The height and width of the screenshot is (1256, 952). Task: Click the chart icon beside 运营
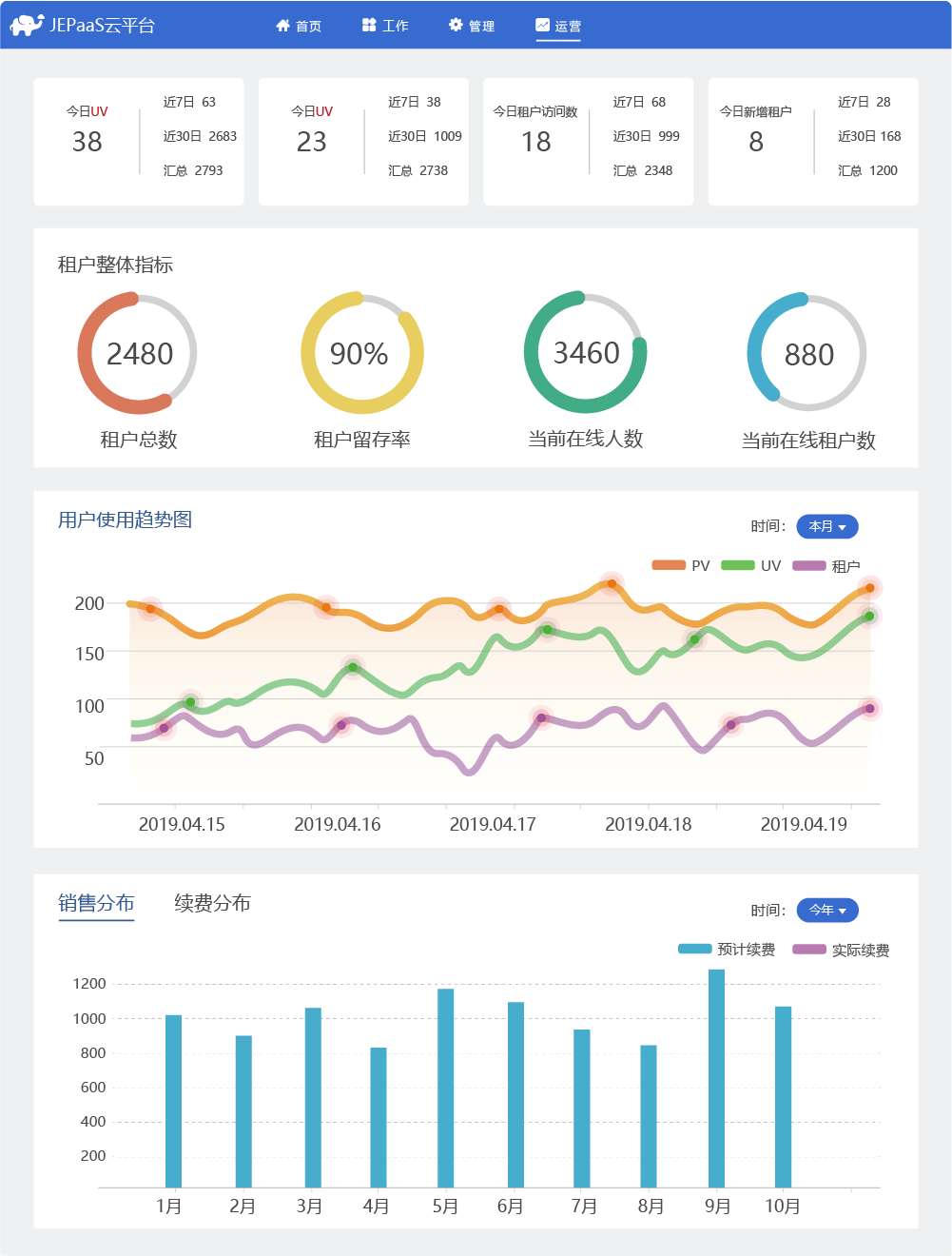pos(542,25)
